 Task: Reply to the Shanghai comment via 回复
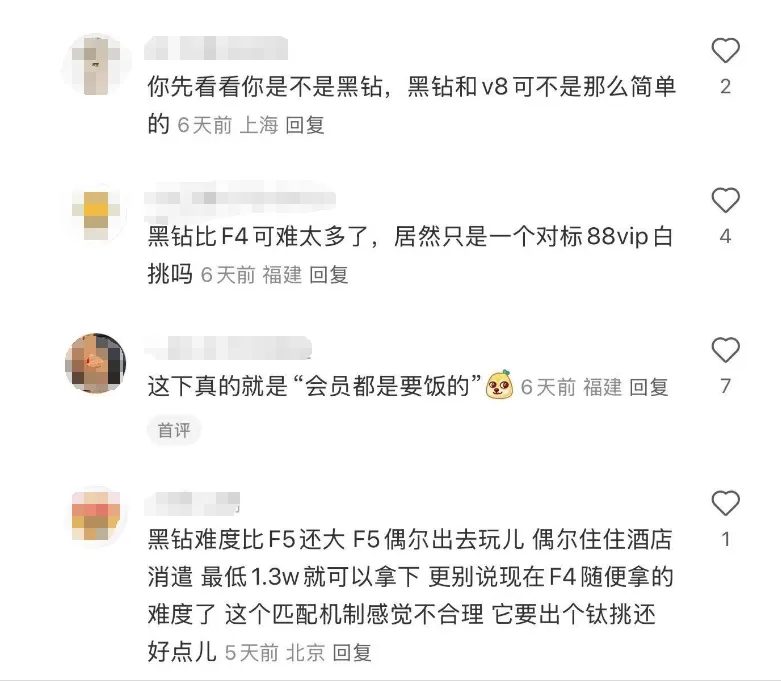(x=305, y=125)
